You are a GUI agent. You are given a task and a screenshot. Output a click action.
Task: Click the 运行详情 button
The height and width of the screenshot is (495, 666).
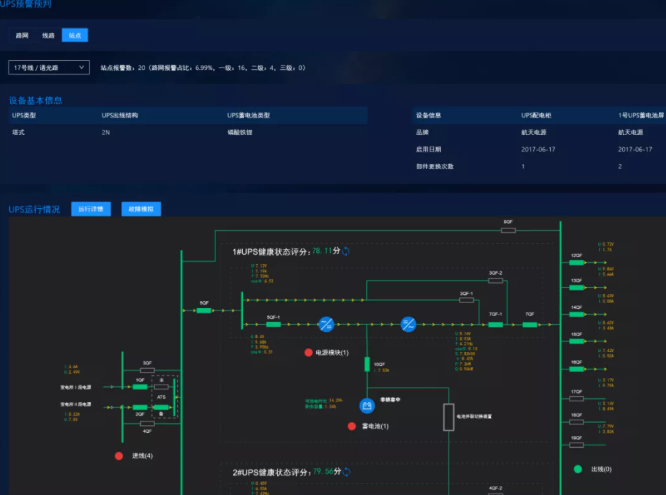pos(91,209)
